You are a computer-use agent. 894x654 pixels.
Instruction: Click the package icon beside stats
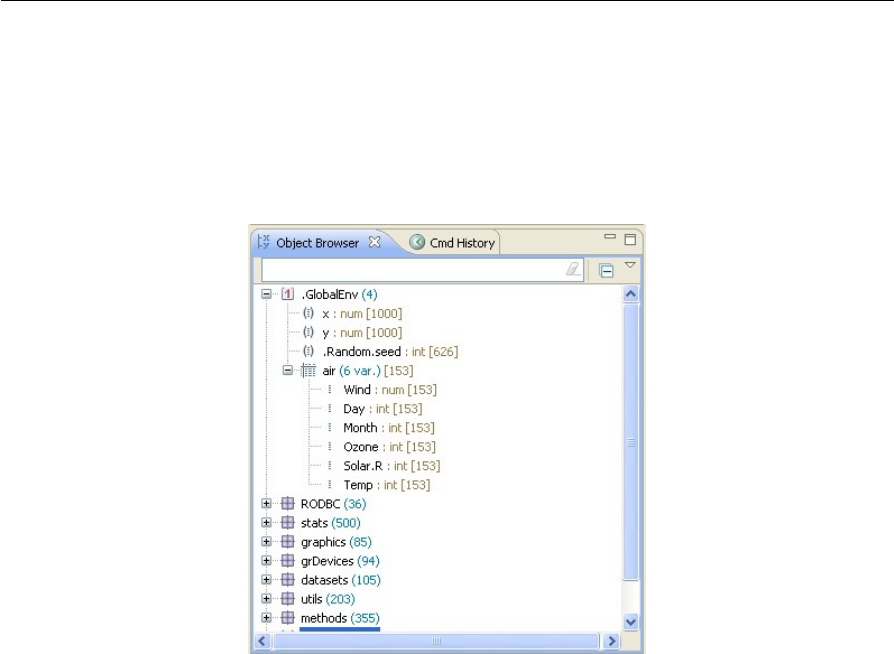(288, 522)
